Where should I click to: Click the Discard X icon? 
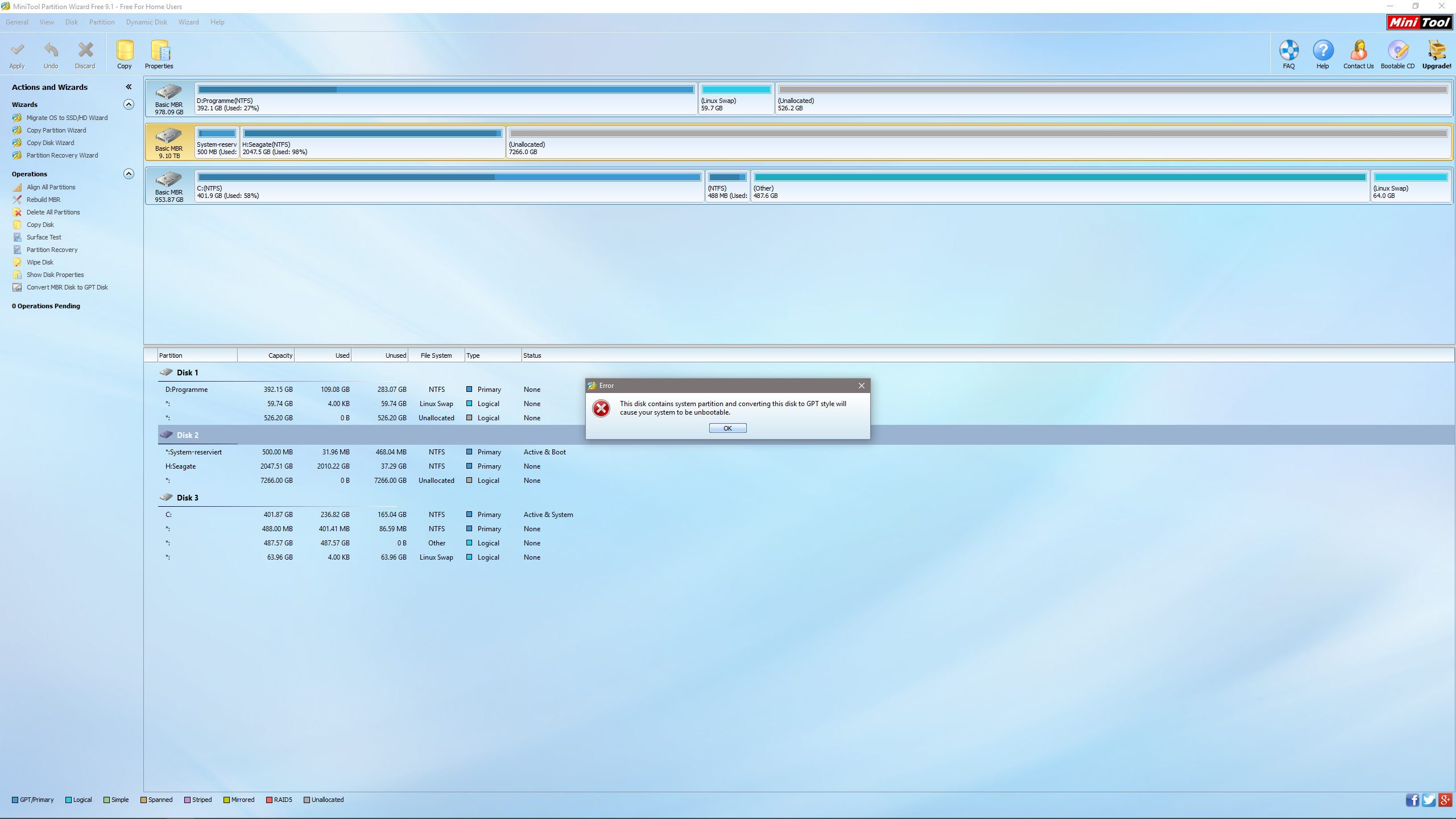click(85, 51)
